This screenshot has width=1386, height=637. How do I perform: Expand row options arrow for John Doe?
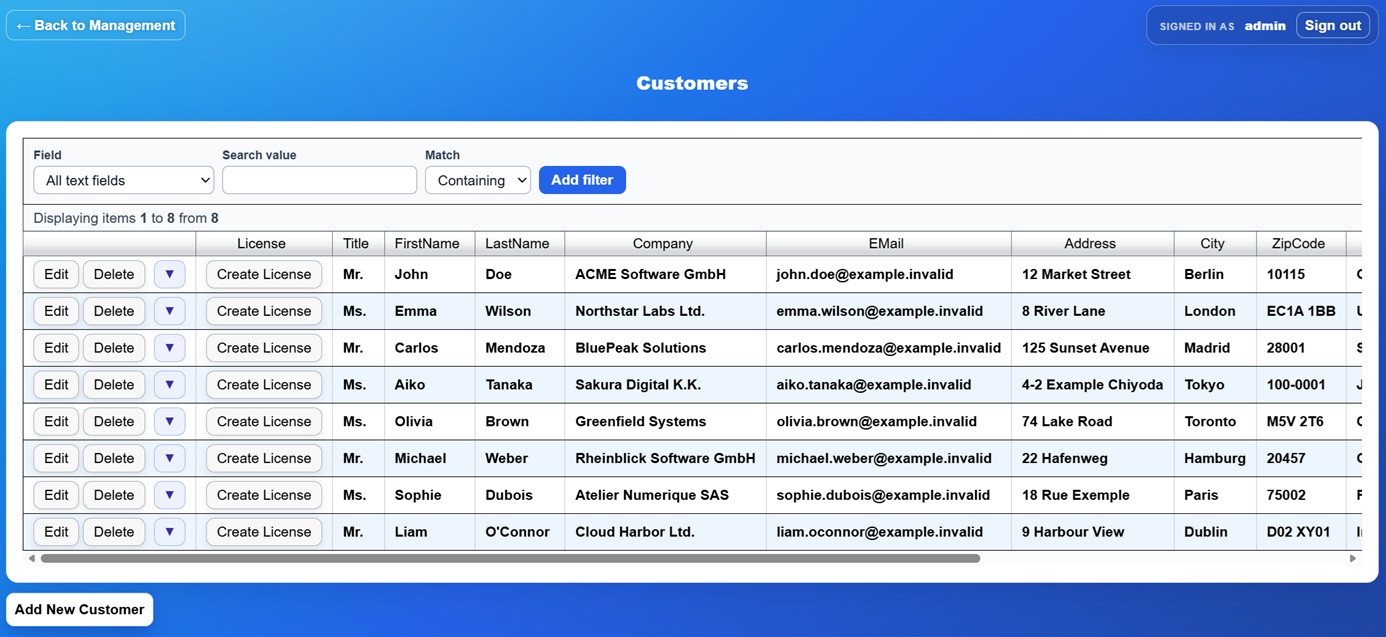click(169, 274)
